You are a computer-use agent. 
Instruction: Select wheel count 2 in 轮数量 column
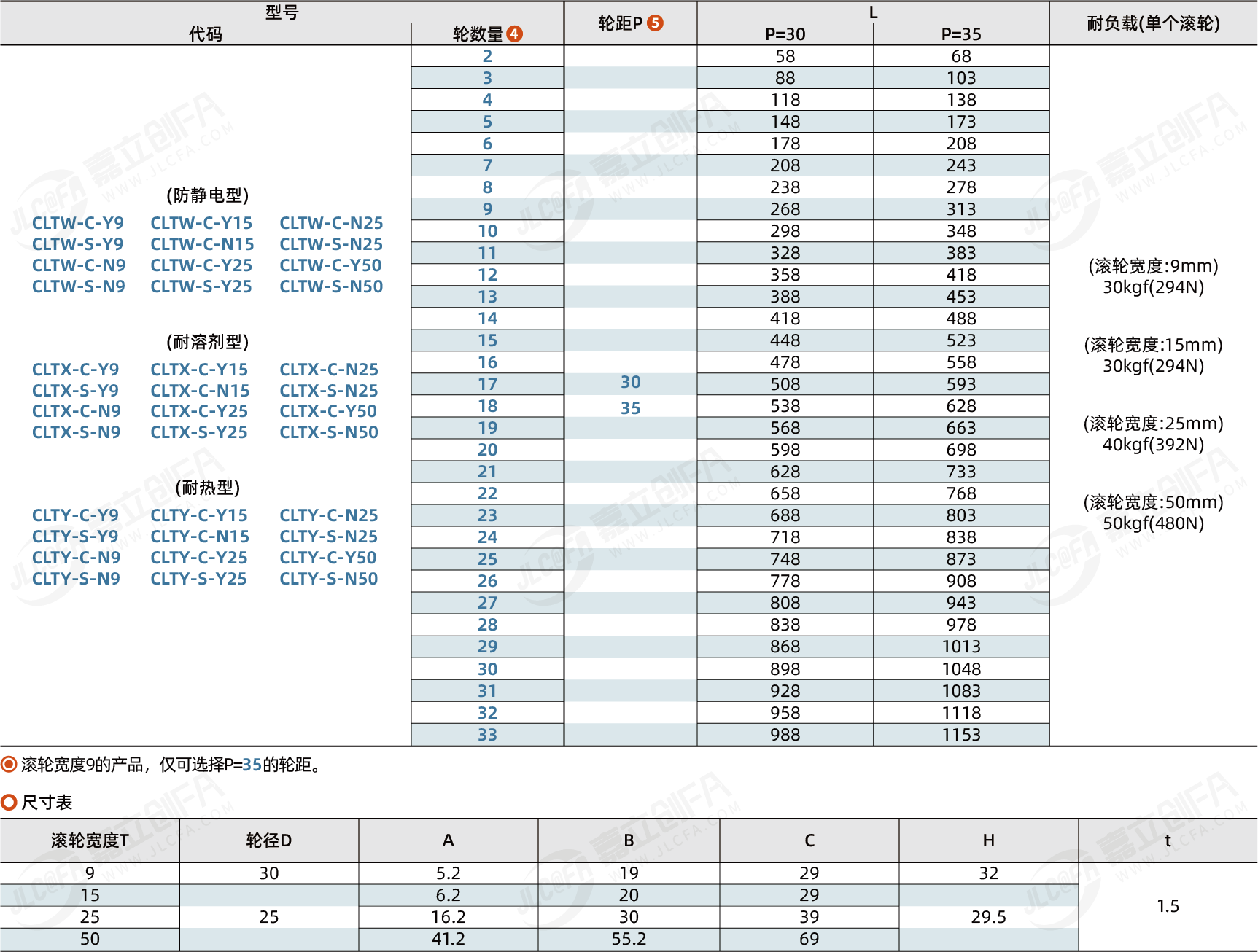point(488,56)
